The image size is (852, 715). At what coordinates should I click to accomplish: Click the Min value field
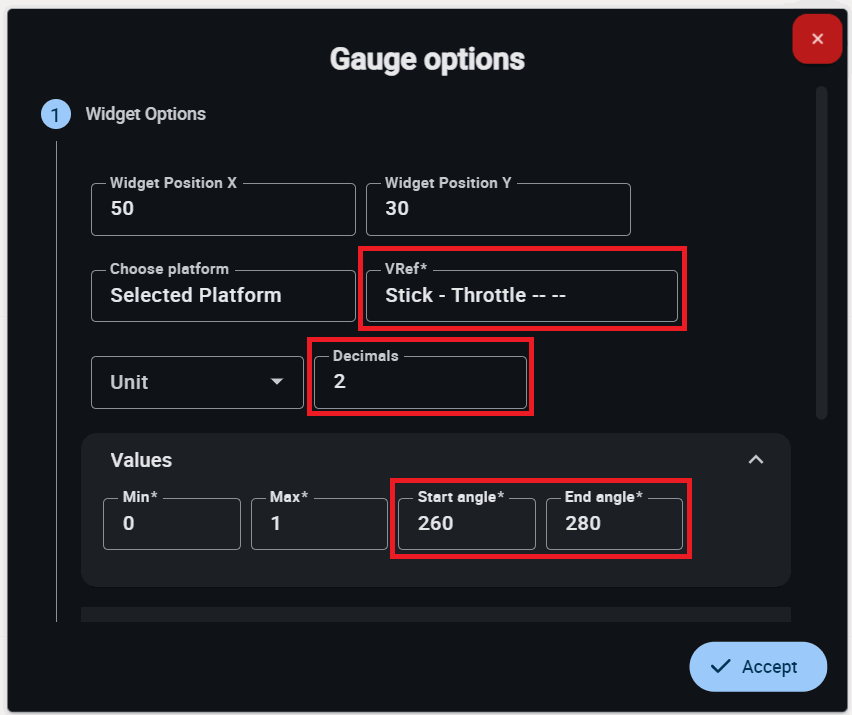[172, 523]
